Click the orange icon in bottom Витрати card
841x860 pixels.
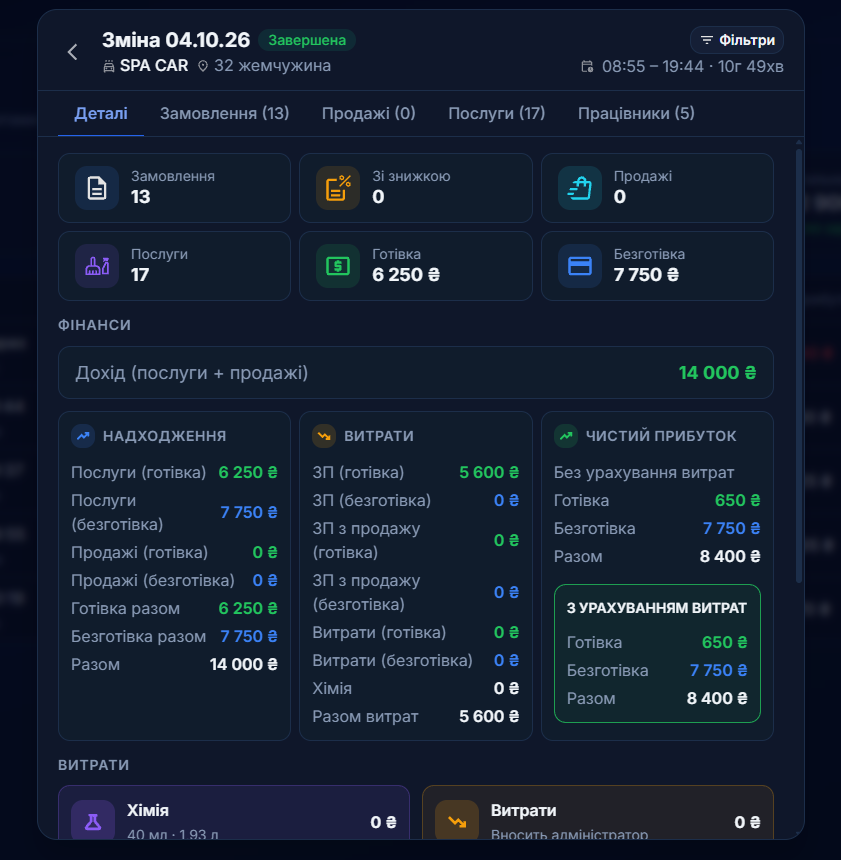tap(457, 822)
